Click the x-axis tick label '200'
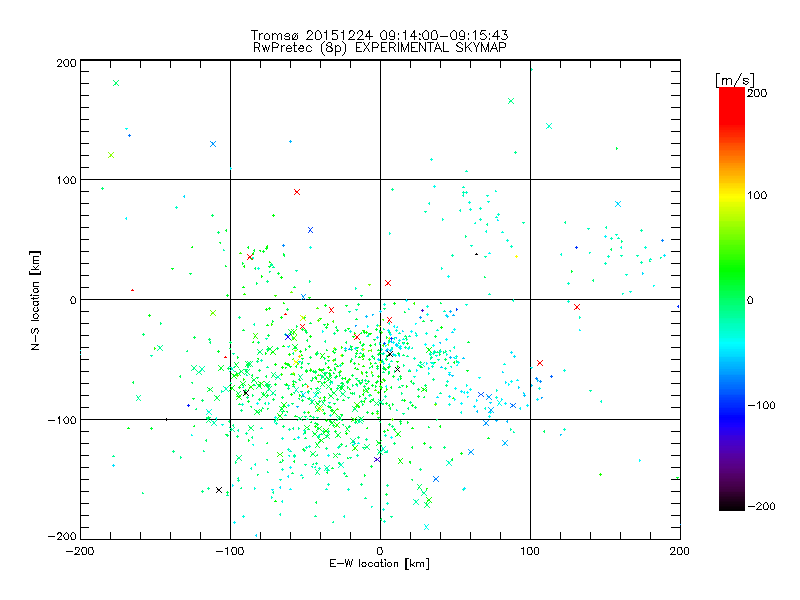Viewport: 800px width, 600px height. 680,551
